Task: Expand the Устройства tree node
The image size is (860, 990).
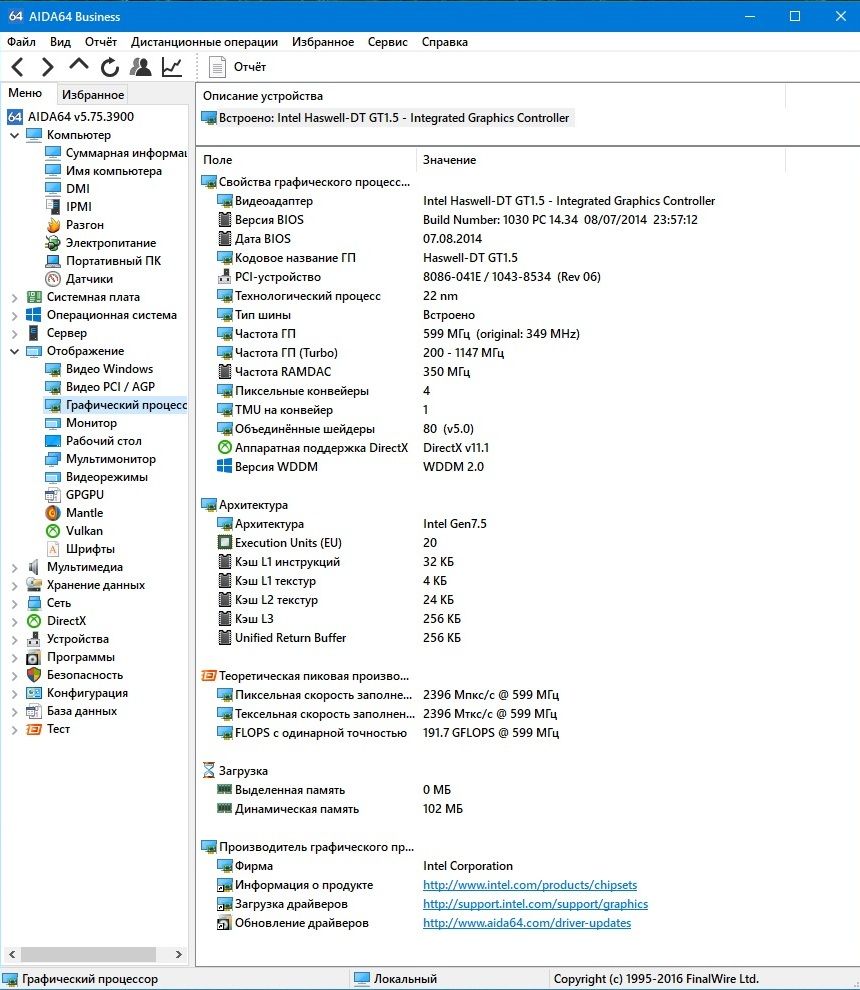Action: pyautogui.click(x=15, y=640)
